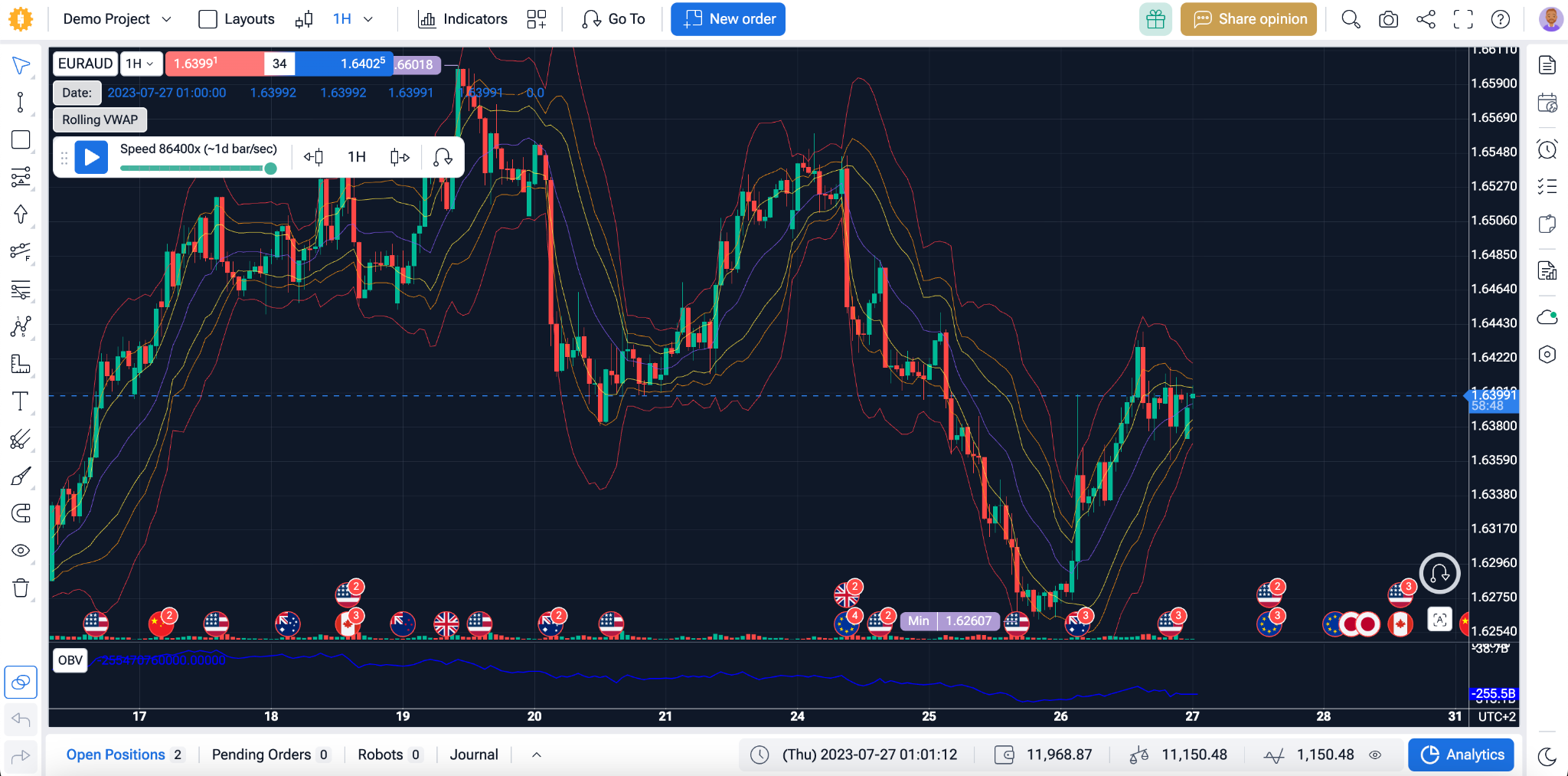1568x776 pixels.
Task: Open the cloud sync icon
Action: click(1547, 316)
